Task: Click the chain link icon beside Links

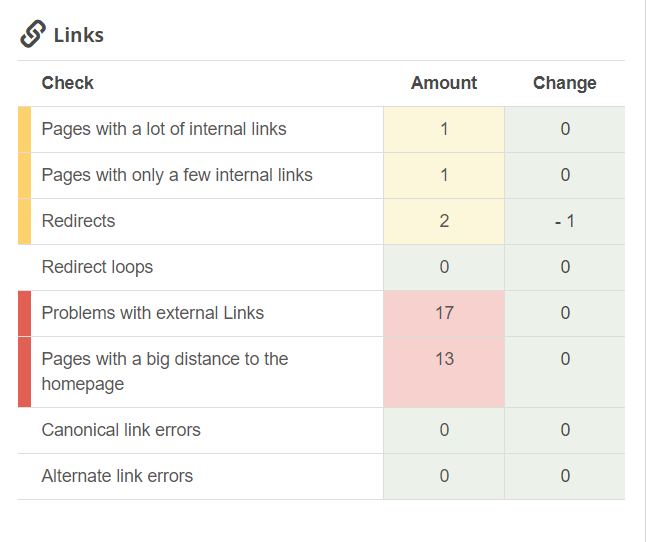Action: [33, 34]
